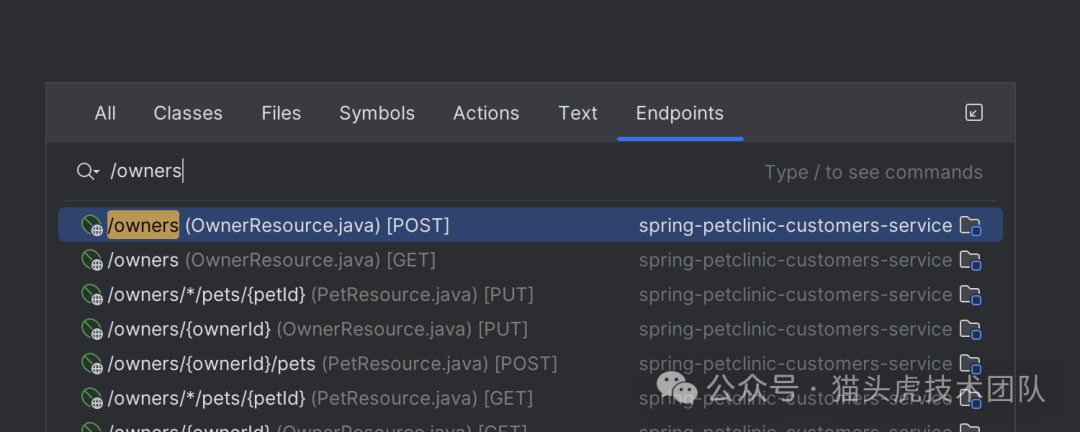This screenshot has width=1080, height=432.
Task: Select the Symbols tab
Action: [x=377, y=113]
